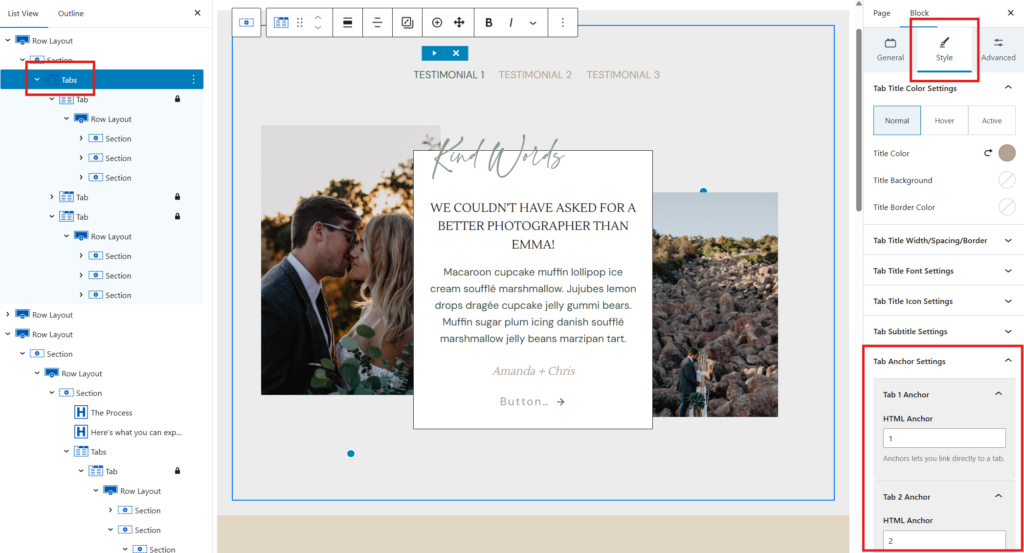1024x553 pixels.
Task: Select the Hover color state
Action: pos(944,121)
